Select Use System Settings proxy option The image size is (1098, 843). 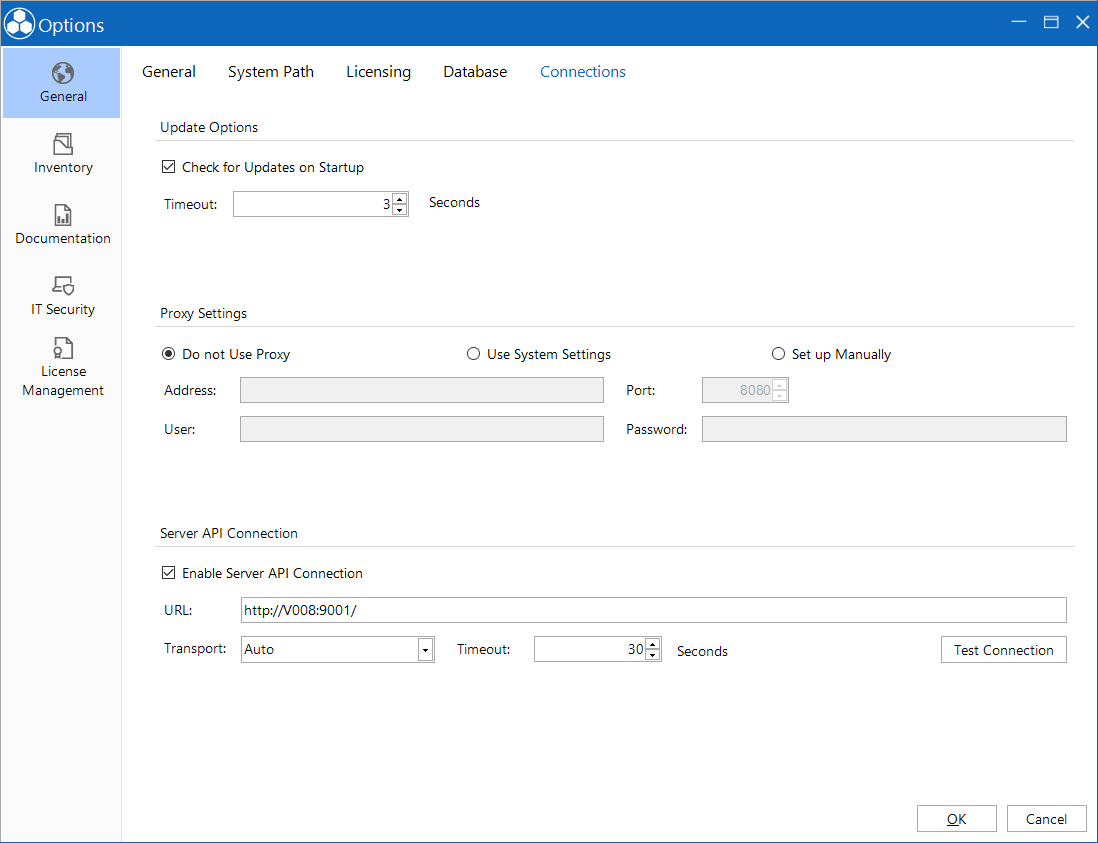pos(473,354)
